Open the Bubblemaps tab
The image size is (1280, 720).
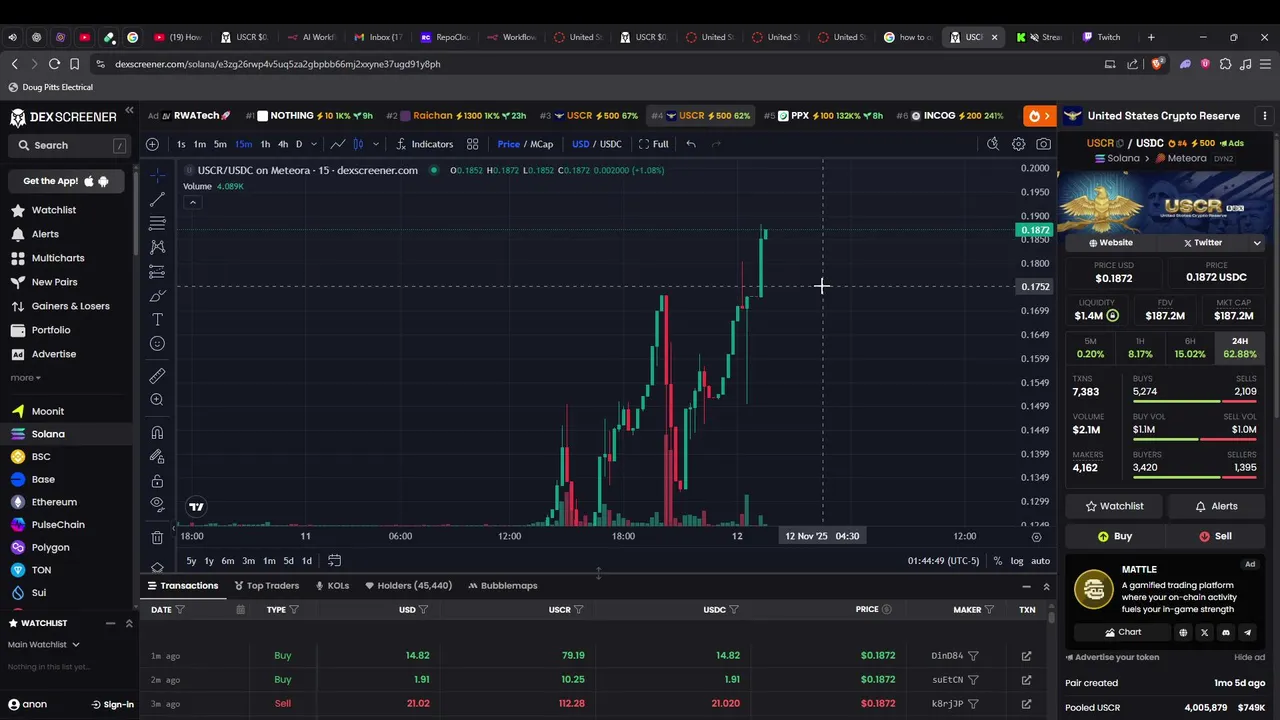[x=502, y=585]
